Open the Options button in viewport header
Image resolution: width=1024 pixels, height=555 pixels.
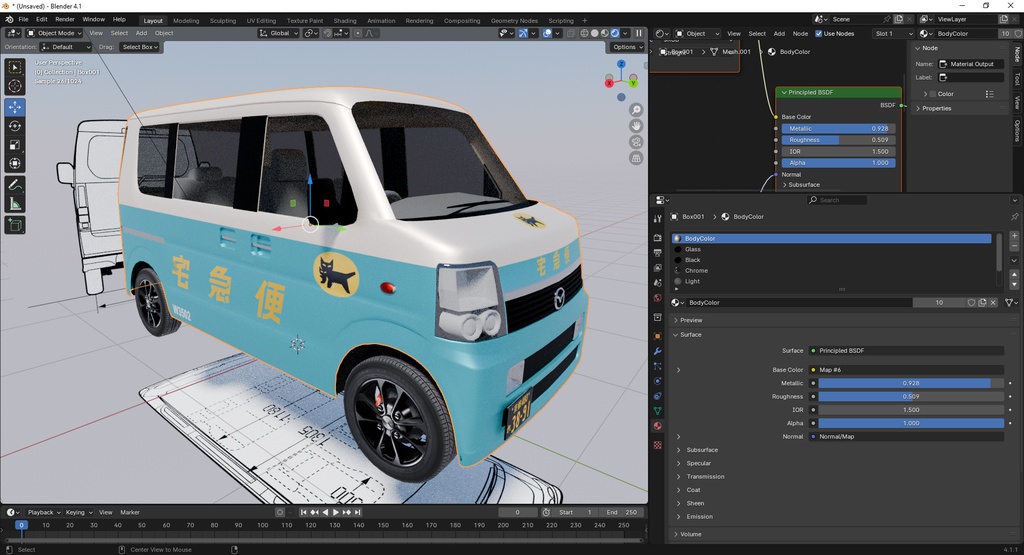click(626, 47)
